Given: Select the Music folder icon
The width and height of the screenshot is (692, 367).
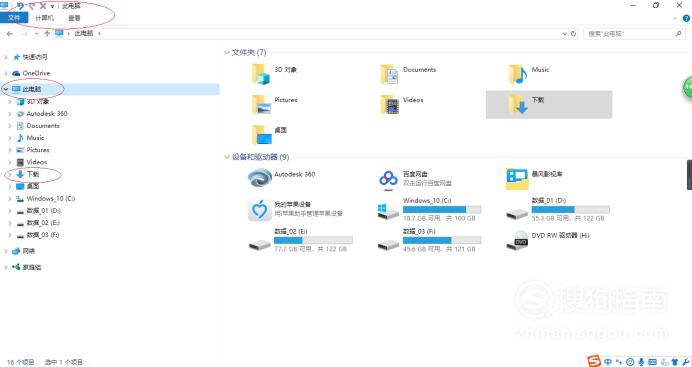Looking at the screenshot, I should click(x=518, y=75).
